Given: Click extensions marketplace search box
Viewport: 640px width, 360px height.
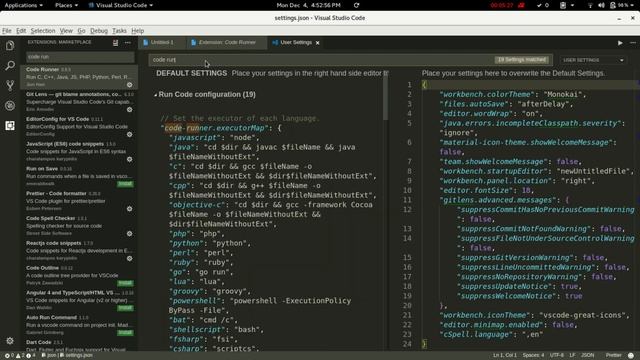Looking at the screenshot, I should pyautogui.click(x=80, y=57).
